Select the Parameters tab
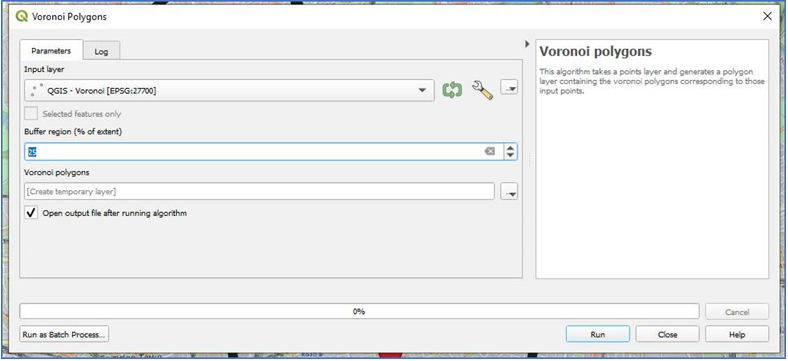The width and height of the screenshot is (788, 361). click(x=51, y=51)
